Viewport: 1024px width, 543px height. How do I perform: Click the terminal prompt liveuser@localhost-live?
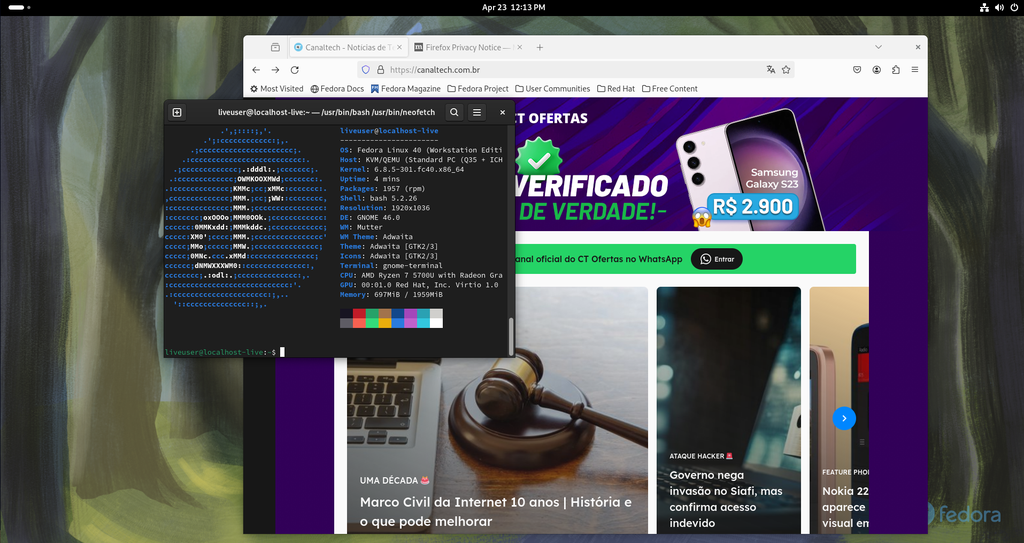[220, 352]
